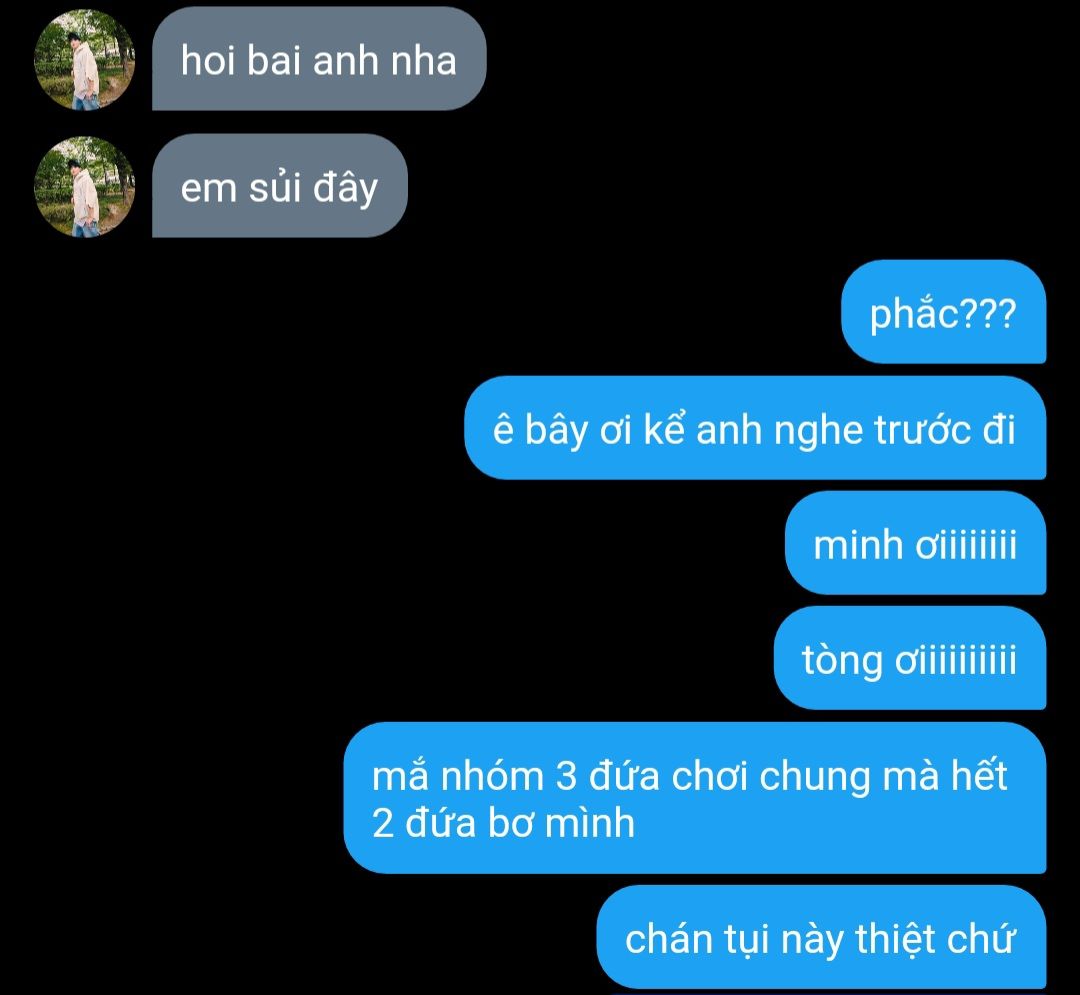
Task: Open sender's avatar beside "hoi bai anh nha"
Action: [84, 60]
